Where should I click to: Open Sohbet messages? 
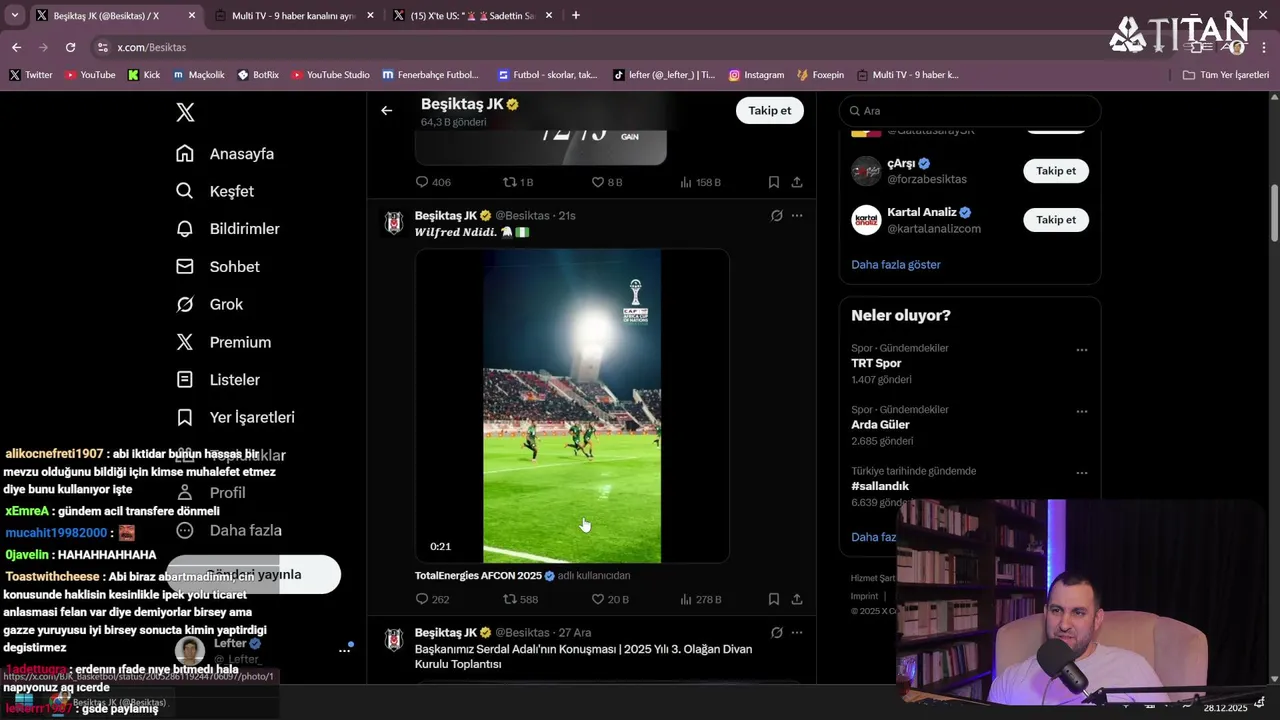[x=218, y=267]
